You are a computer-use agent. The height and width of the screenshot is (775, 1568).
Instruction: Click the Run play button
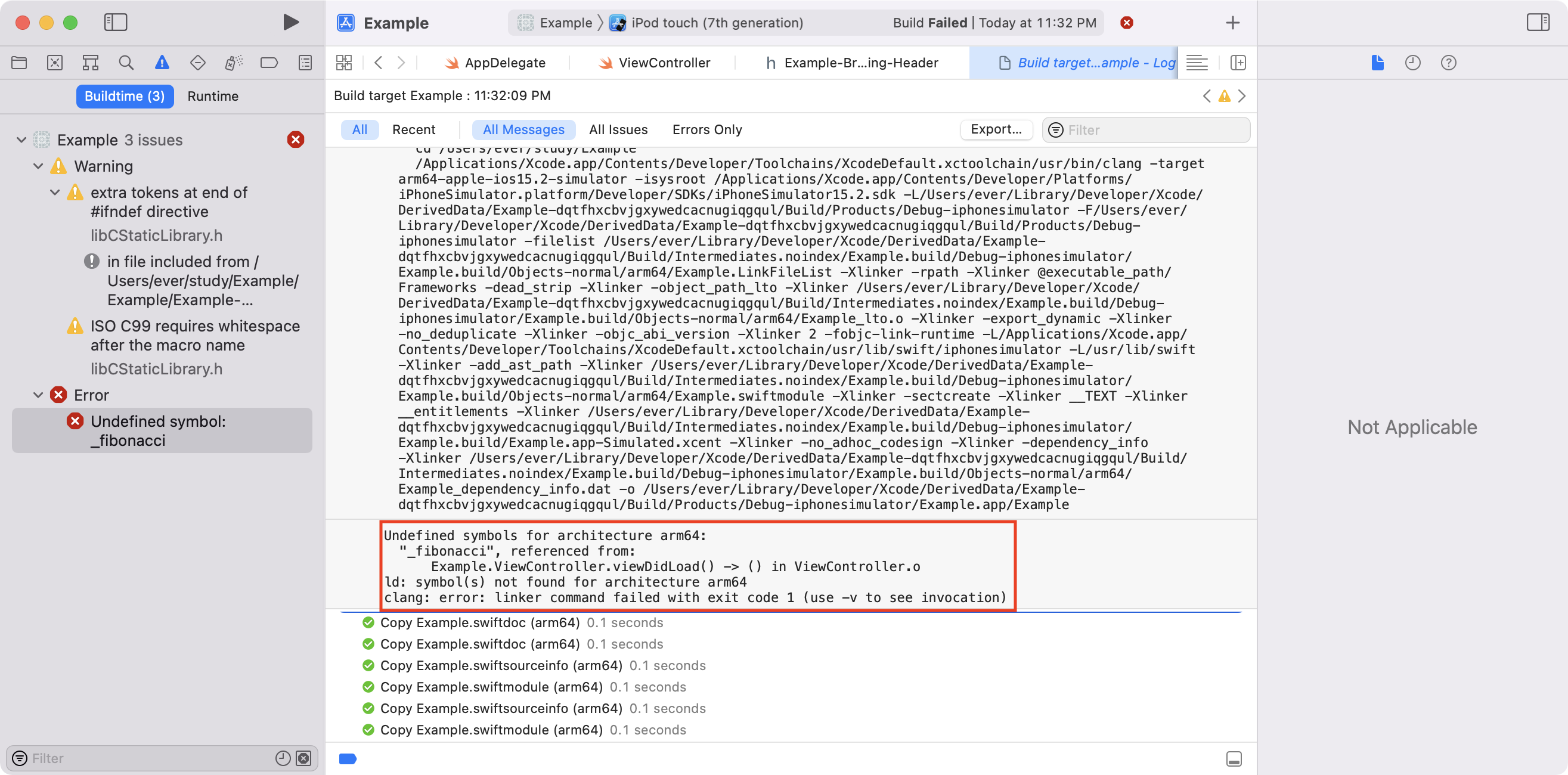point(291,23)
